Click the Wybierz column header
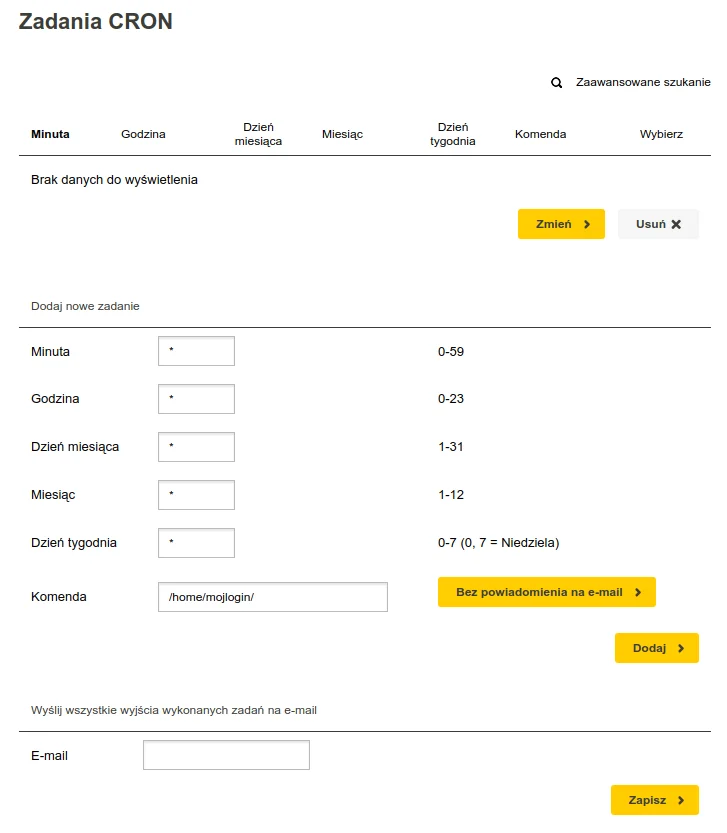The image size is (727, 833). pyautogui.click(x=661, y=134)
